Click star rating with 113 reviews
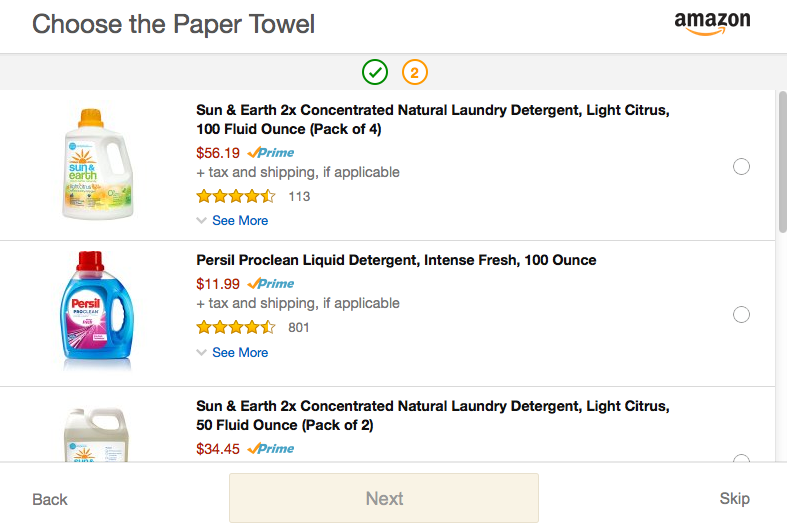 [236, 196]
